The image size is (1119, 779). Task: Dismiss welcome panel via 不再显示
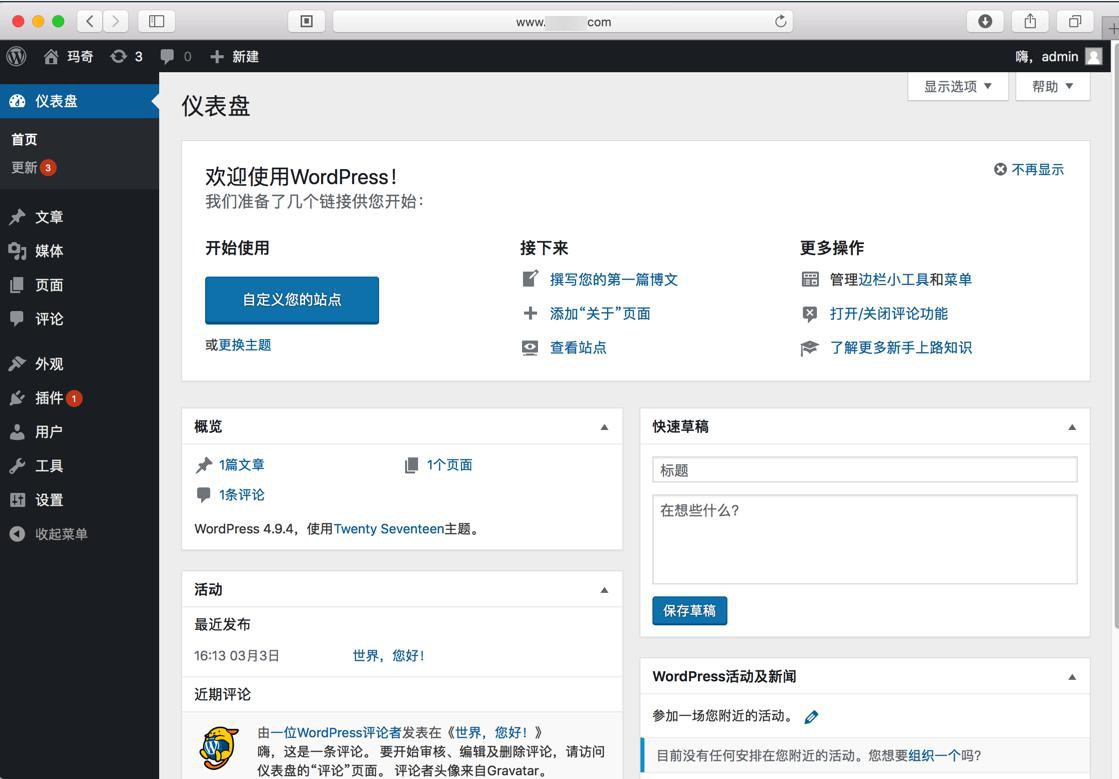point(1029,169)
